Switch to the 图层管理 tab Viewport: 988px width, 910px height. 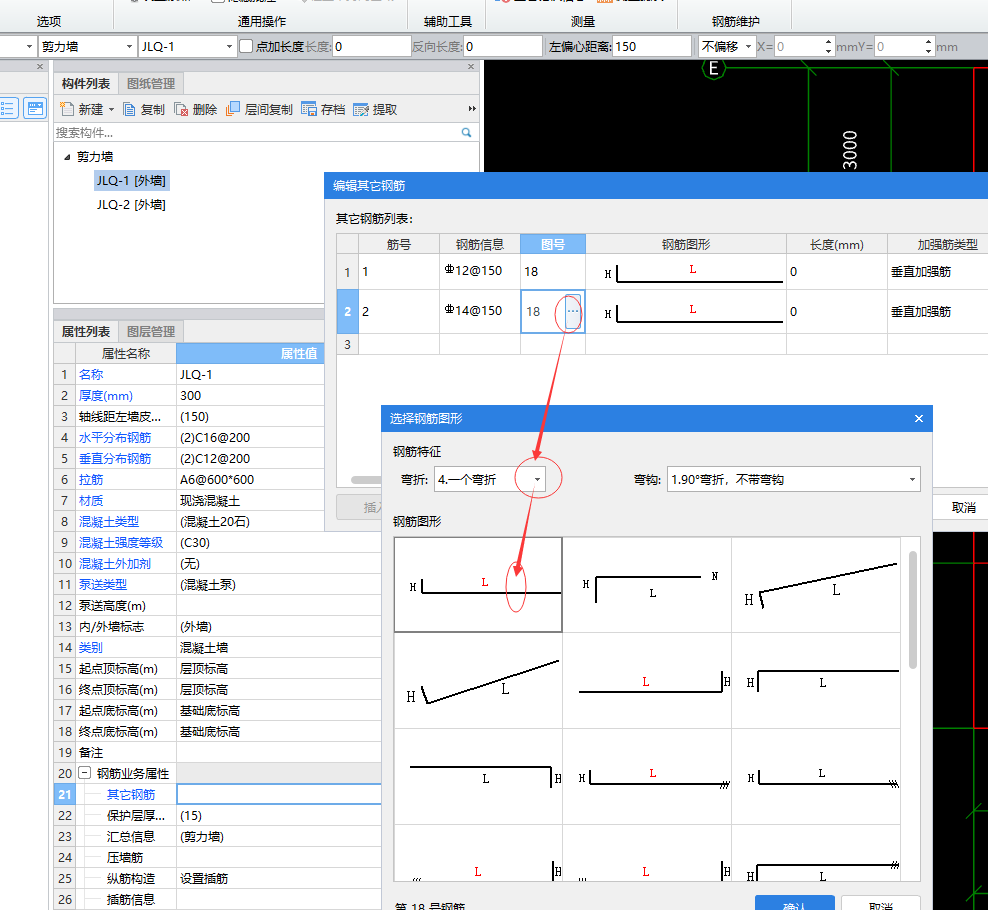(151, 331)
